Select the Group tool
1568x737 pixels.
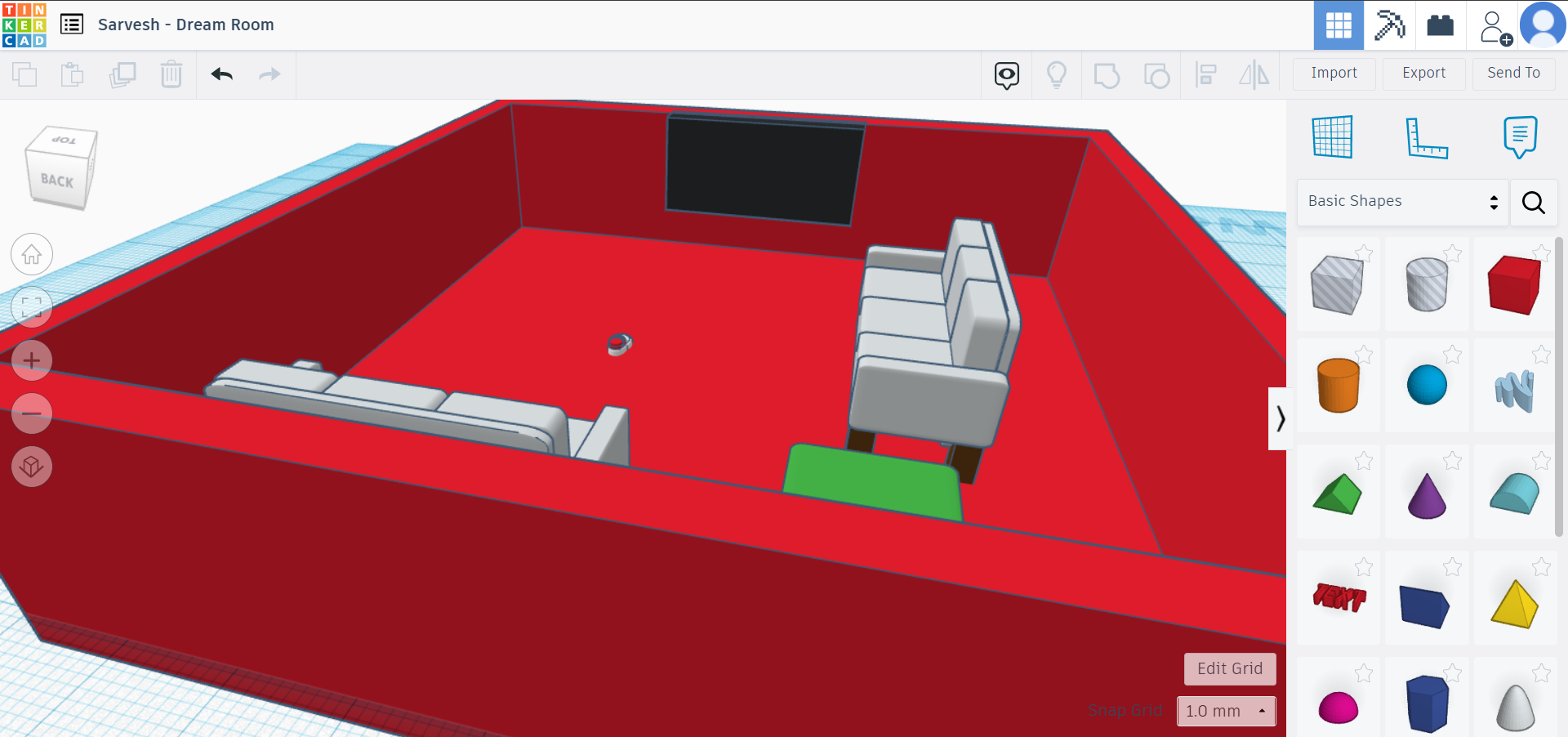1107,74
